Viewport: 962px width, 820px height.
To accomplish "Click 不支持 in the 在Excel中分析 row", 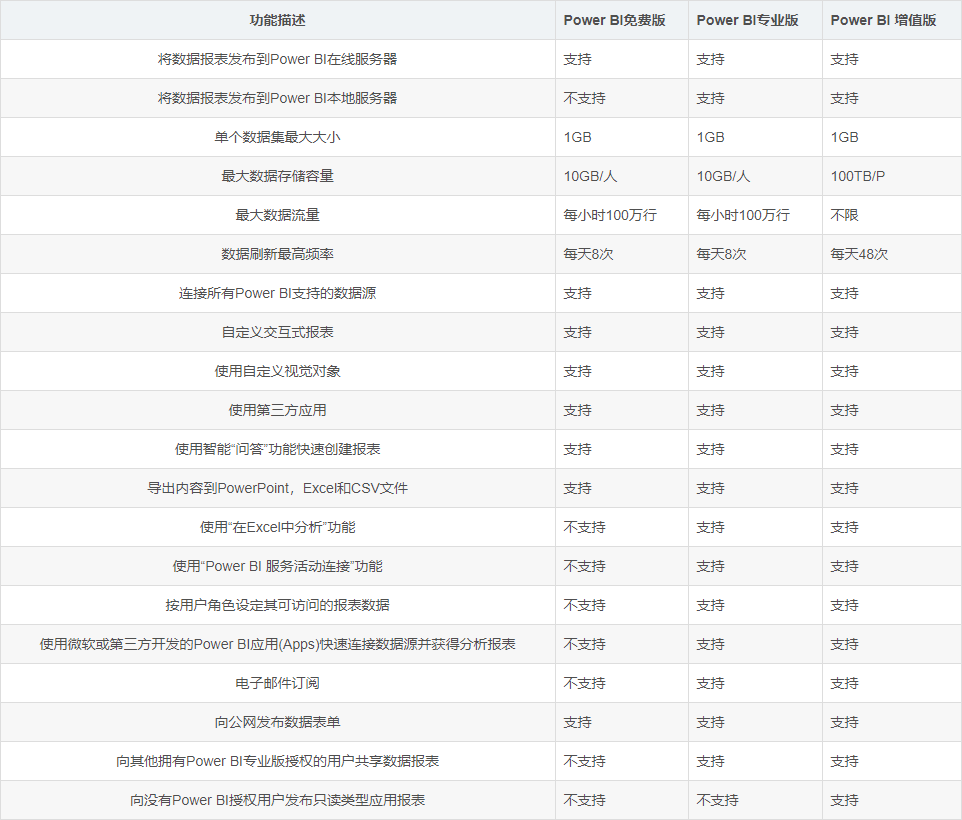I will pyautogui.click(x=585, y=527).
